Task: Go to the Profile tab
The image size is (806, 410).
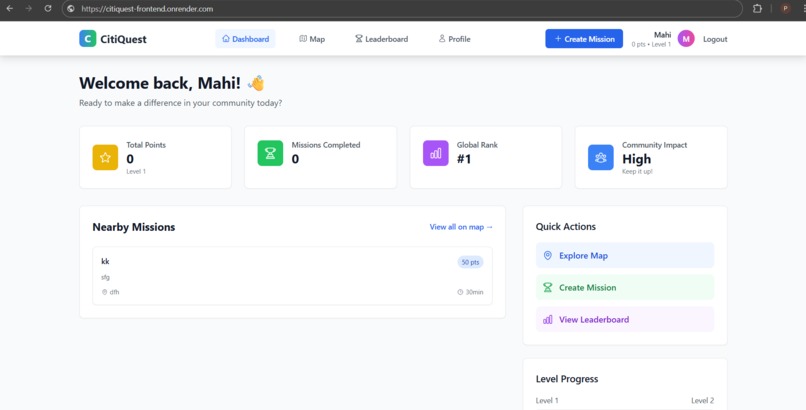Action: coord(454,39)
